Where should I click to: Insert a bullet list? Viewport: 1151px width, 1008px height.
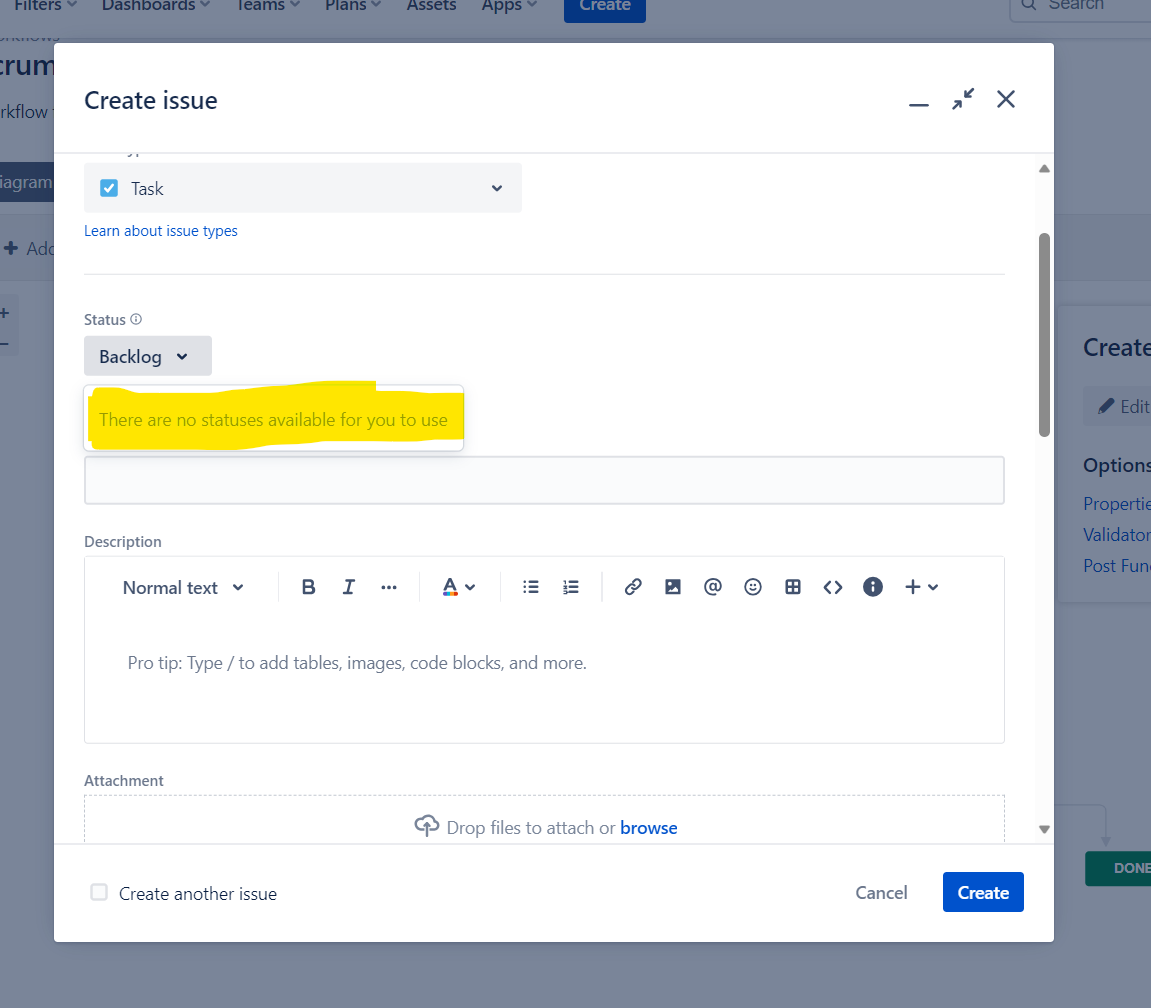coord(531,587)
